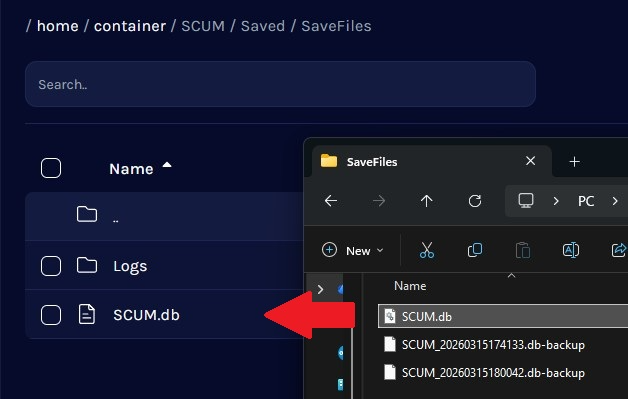Click the SaveFiles tab folder icon
The width and height of the screenshot is (628, 399).
click(x=329, y=161)
